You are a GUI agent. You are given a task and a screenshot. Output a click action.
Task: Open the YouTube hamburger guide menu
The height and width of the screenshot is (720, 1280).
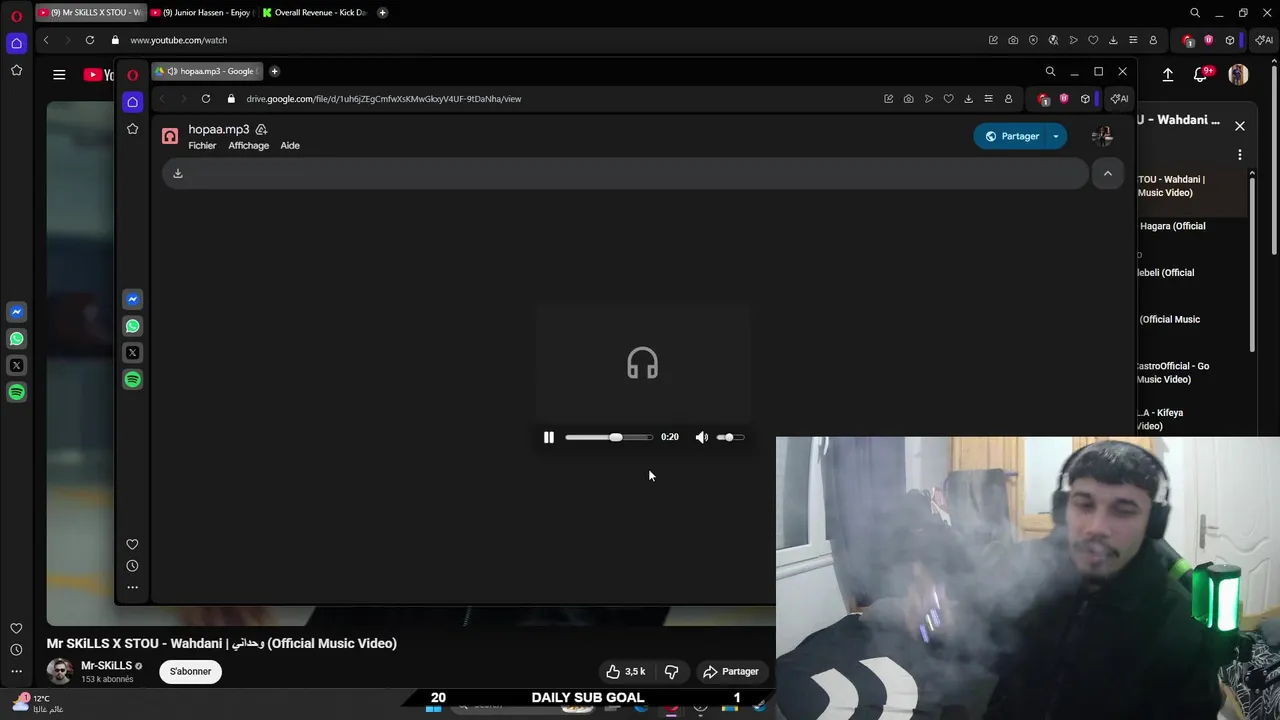point(59,74)
